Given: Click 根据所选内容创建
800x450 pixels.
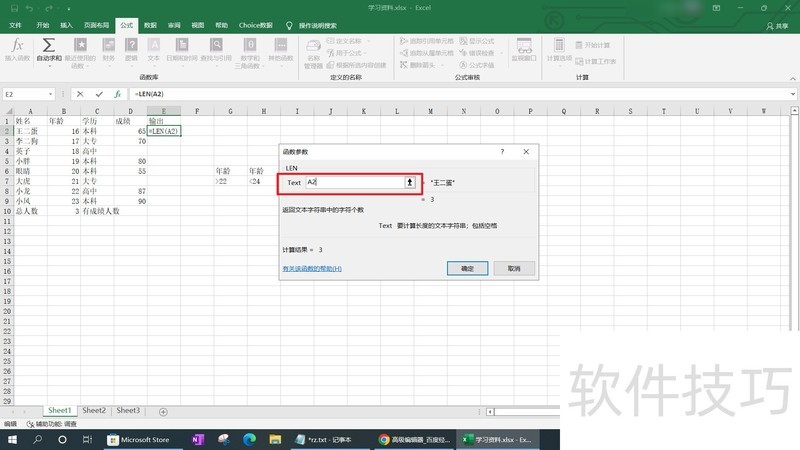Looking at the screenshot, I should point(357,65).
